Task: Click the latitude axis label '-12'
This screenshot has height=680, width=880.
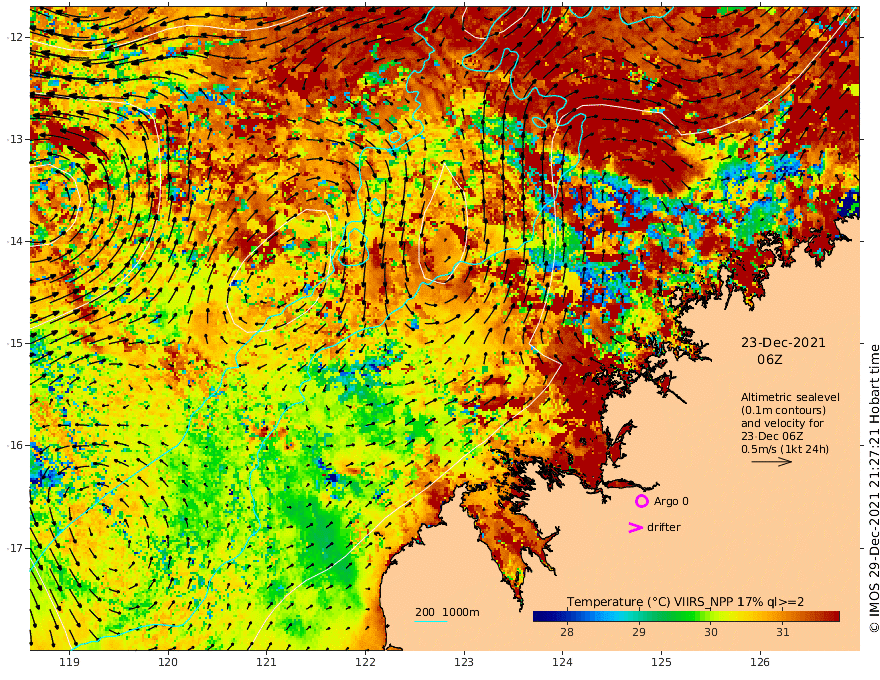Action: pyautogui.click(x=14, y=37)
